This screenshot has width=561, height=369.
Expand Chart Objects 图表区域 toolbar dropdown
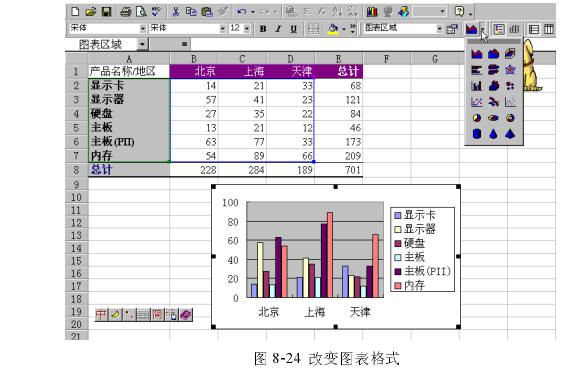440,29
